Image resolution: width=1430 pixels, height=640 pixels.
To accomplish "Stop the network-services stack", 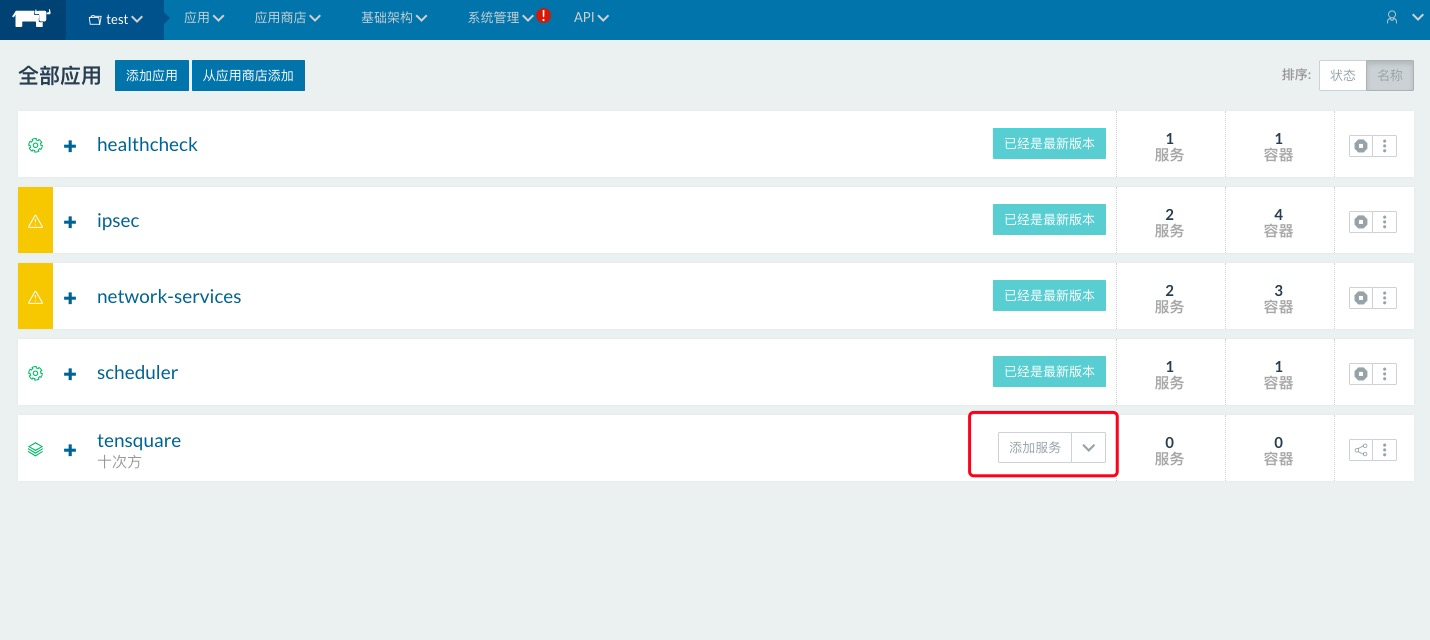I will tap(1361, 298).
